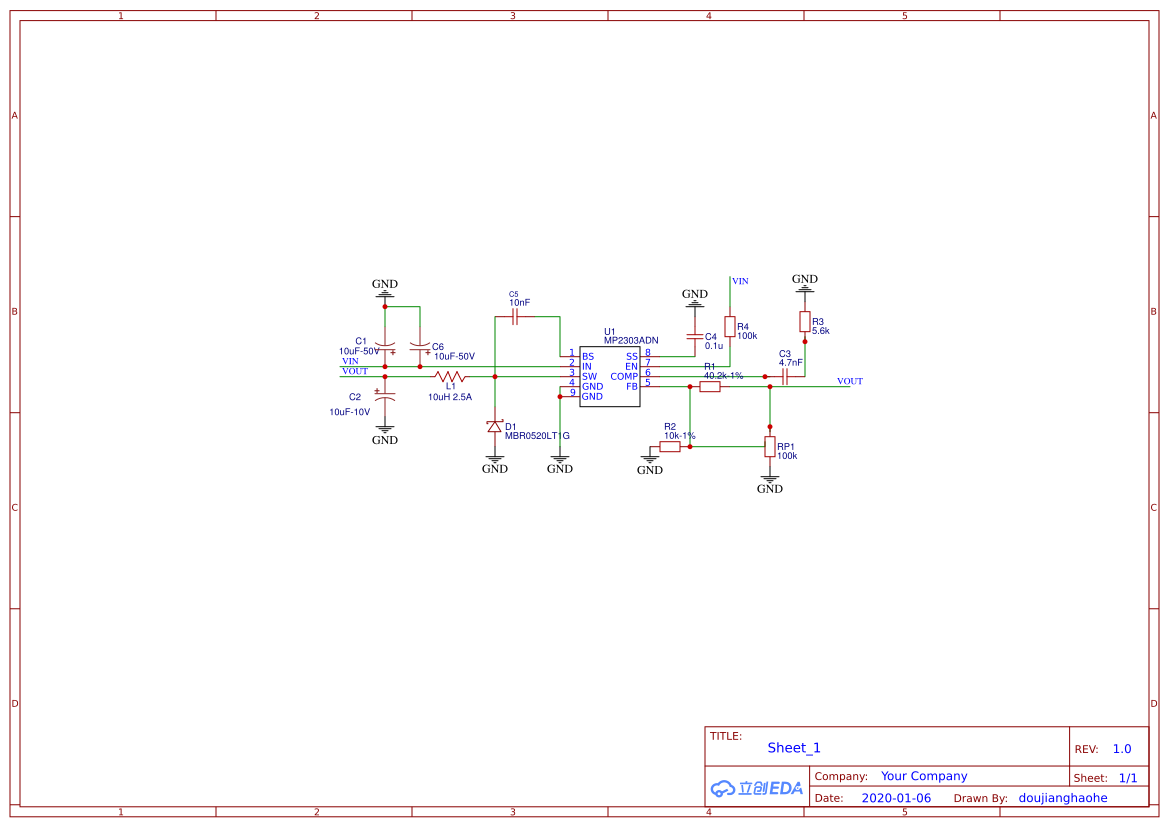
Task: Select the L1 inductor symbol
Action: pyautogui.click(x=450, y=377)
